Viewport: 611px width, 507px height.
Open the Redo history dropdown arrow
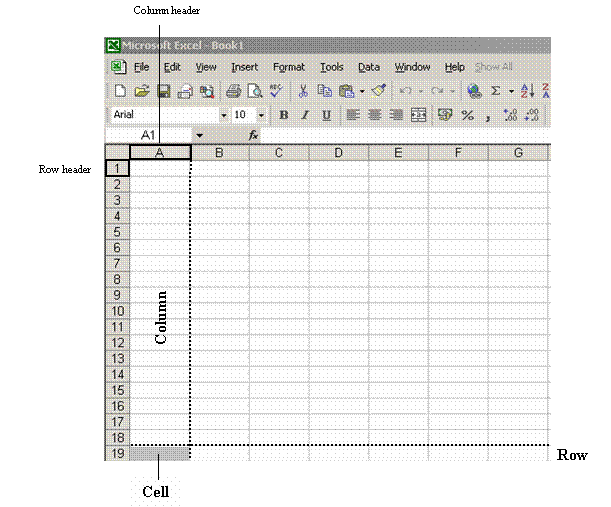click(x=452, y=92)
